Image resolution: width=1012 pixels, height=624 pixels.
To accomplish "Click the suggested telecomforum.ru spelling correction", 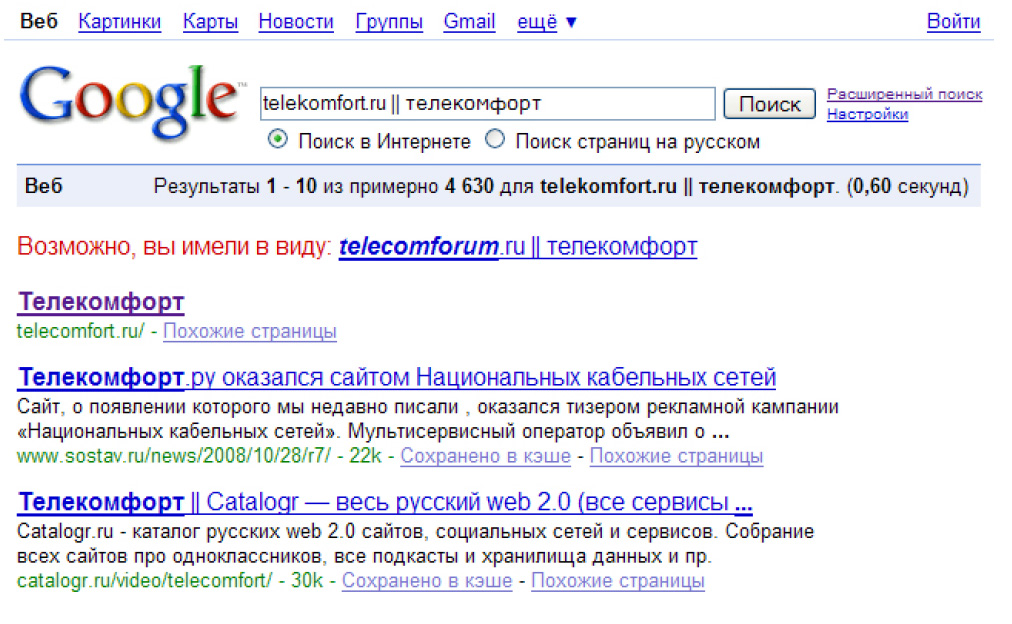I will (x=518, y=247).
